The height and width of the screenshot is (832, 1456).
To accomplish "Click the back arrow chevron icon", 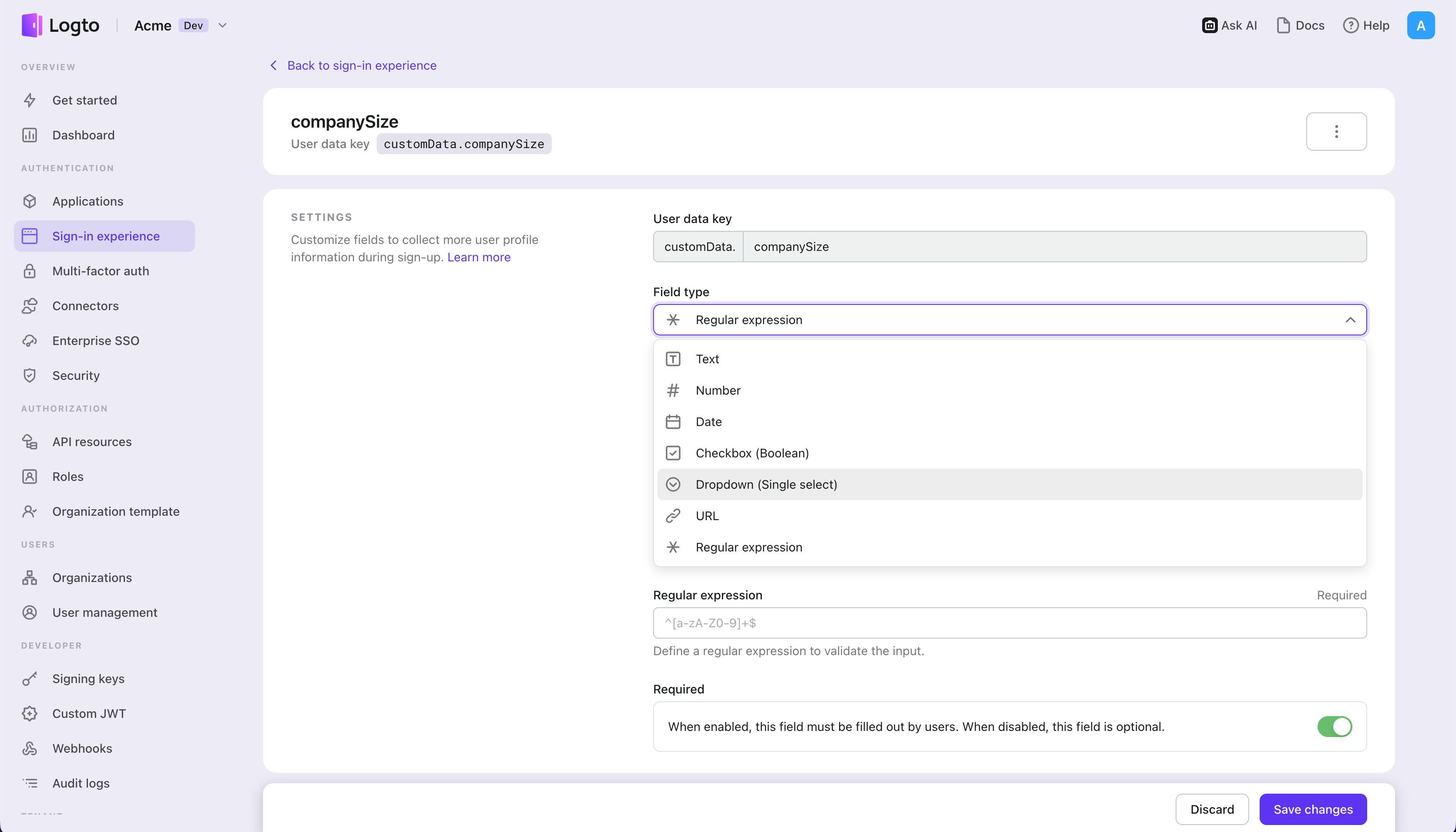I will tap(273, 66).
